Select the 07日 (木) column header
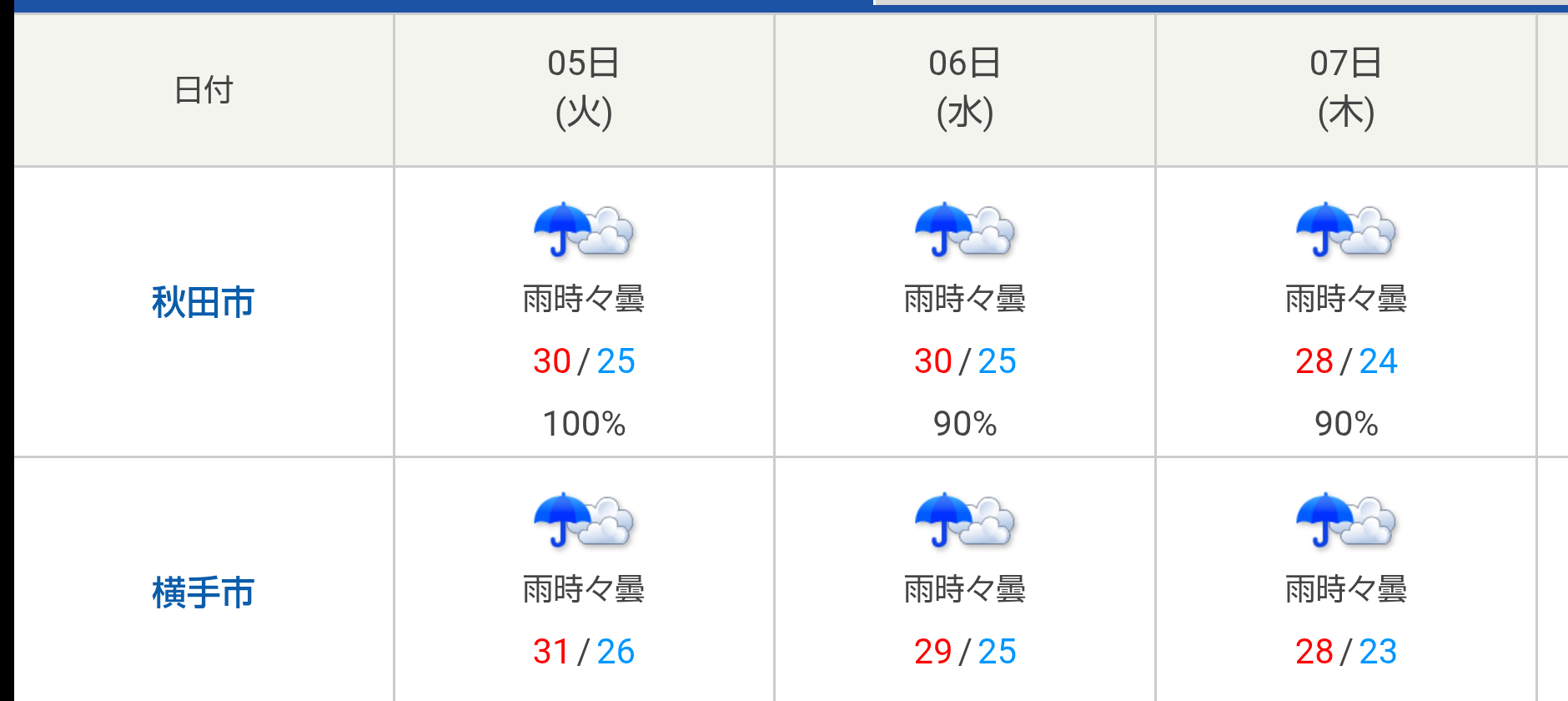Image resolution: width=1568 pixels, height=701 pixels. click(1346, 89)
